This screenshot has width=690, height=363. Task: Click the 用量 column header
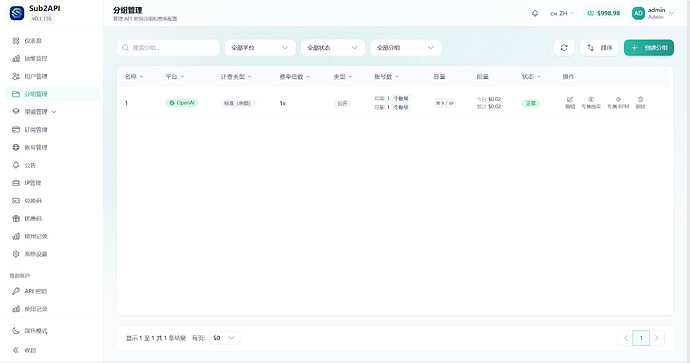tap(482, 77)
